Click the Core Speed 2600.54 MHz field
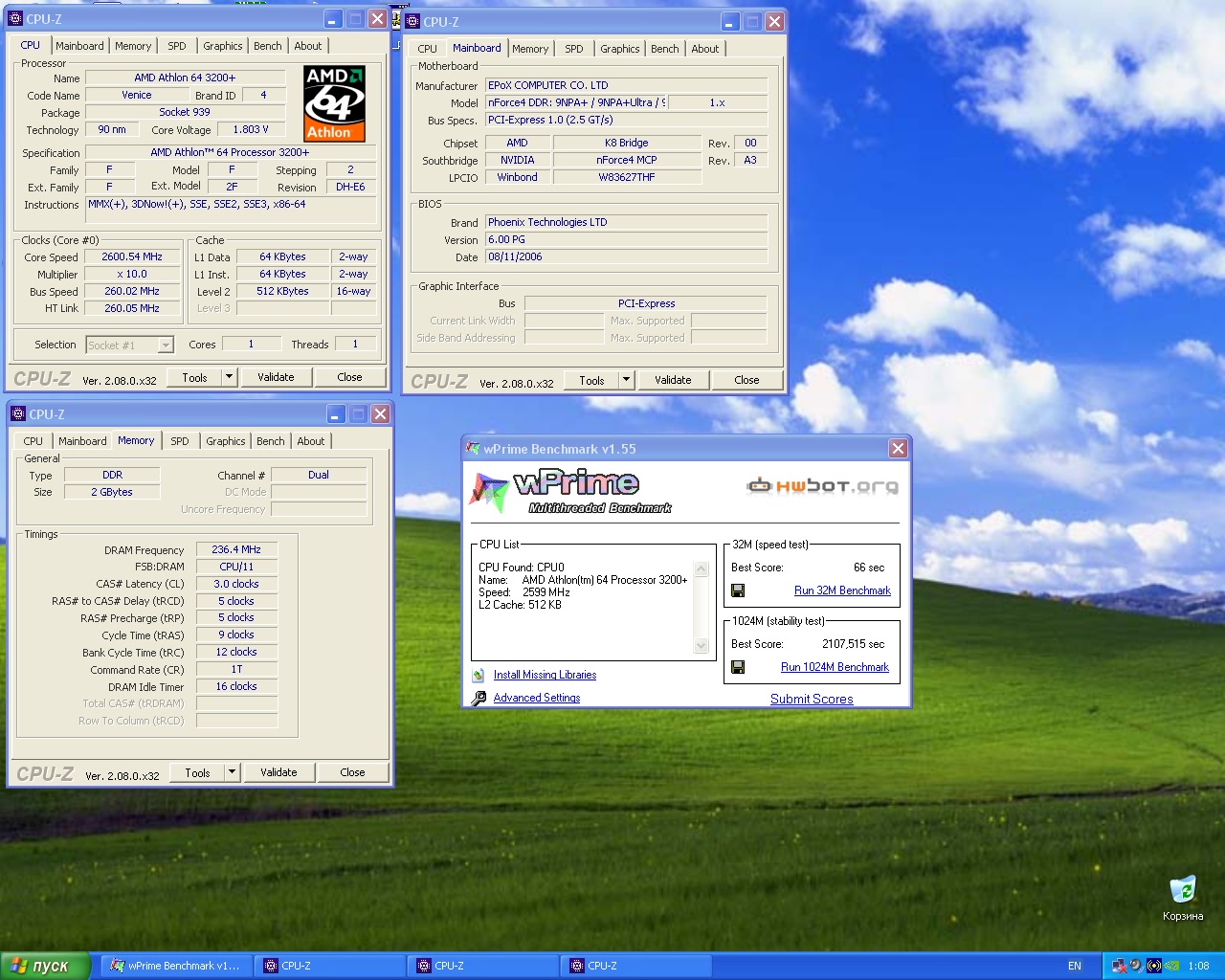 pos(132,257)
